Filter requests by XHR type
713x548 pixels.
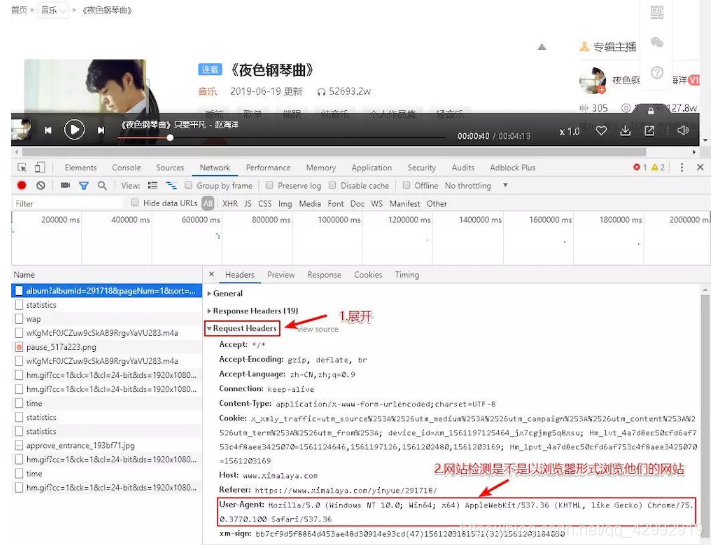coord(230,204)
